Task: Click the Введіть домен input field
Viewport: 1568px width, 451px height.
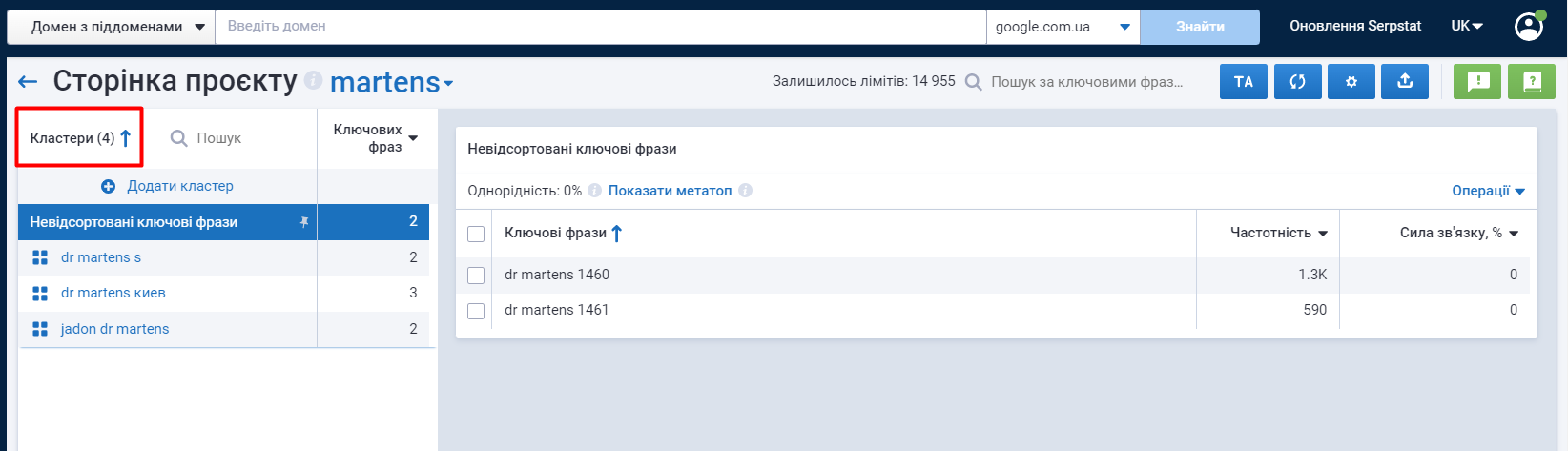Action: tap(601, 27)
